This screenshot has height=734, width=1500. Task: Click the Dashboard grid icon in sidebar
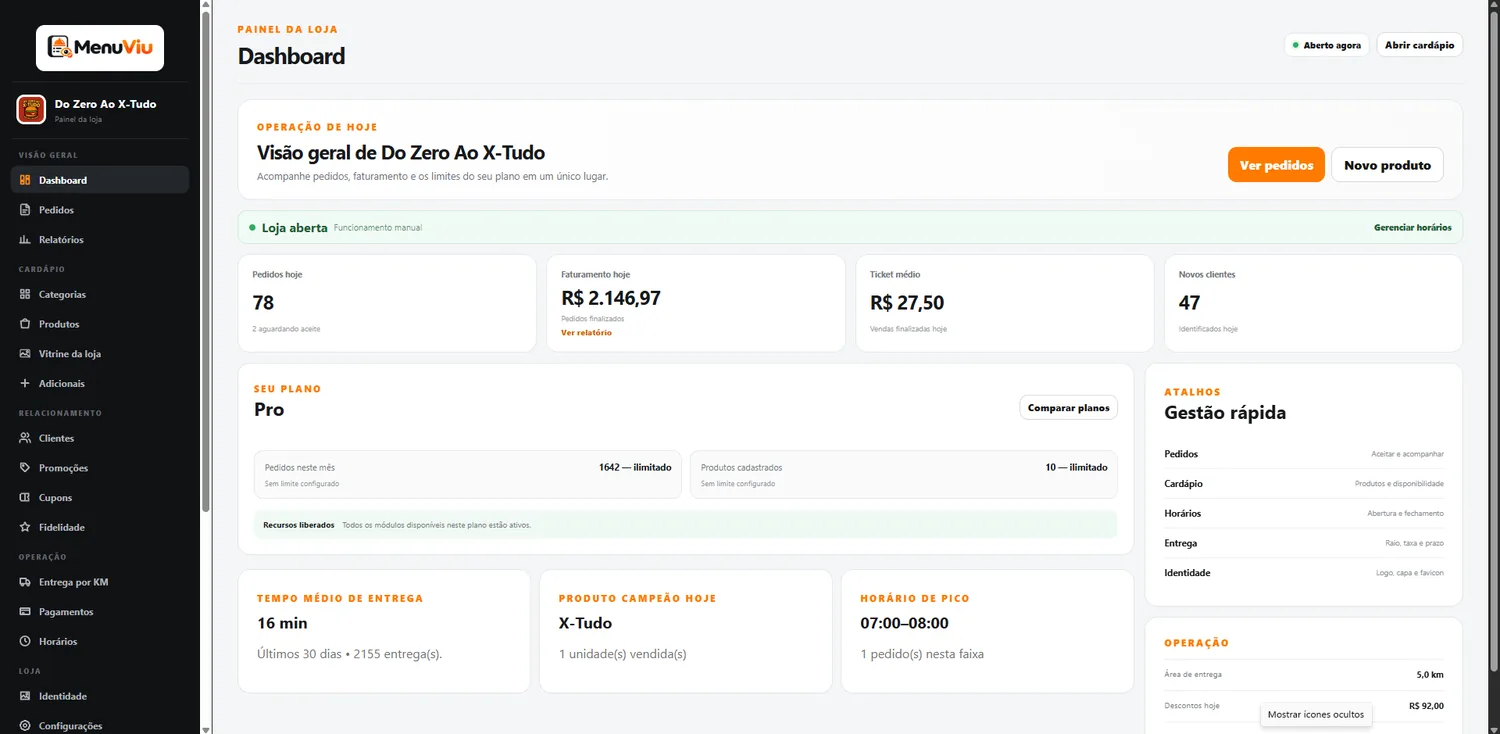[x=25, y=180]
